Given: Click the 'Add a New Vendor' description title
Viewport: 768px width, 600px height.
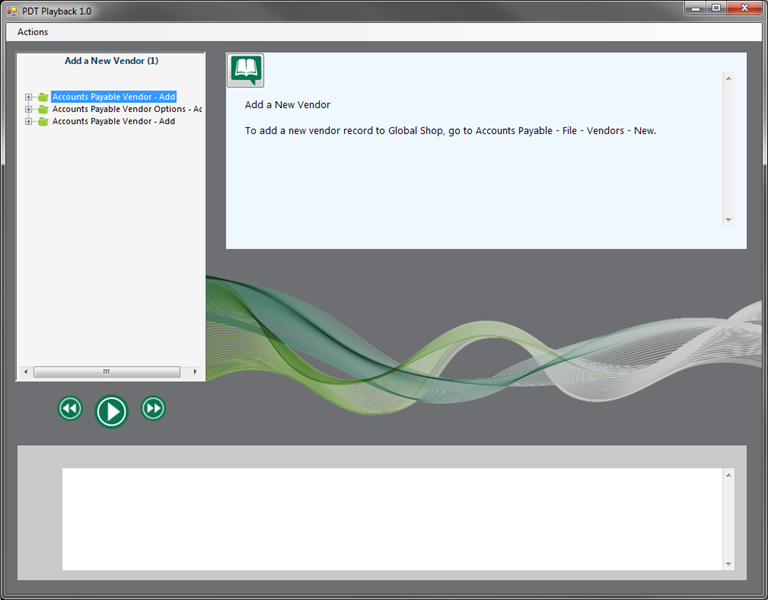Looking at the screenshot, I should [288, 105].
